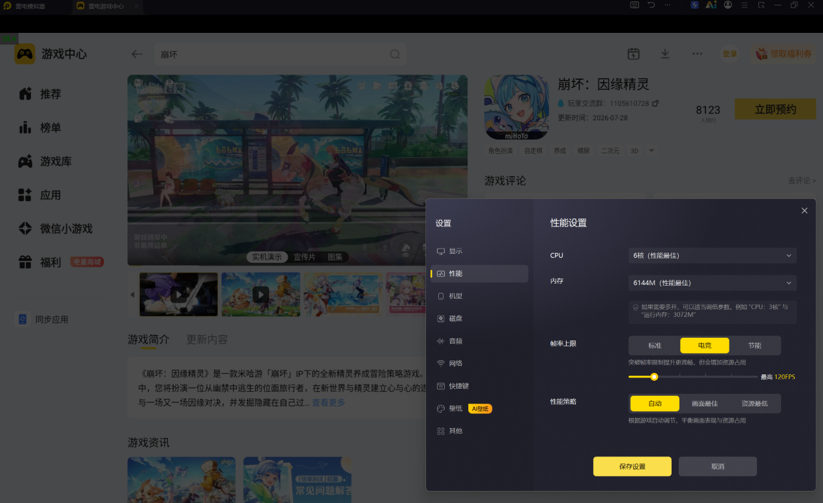Open 网络 network settings
The height and width of the screenshot is (503, 823).
(479, 363)
